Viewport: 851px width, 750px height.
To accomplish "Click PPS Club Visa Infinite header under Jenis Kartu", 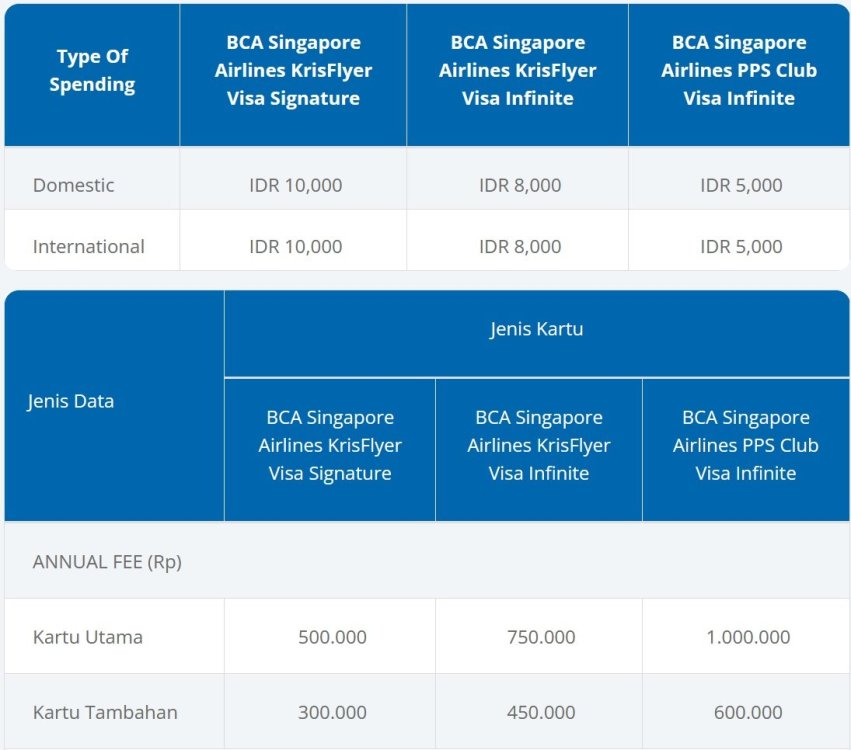I will coord(745,445).
